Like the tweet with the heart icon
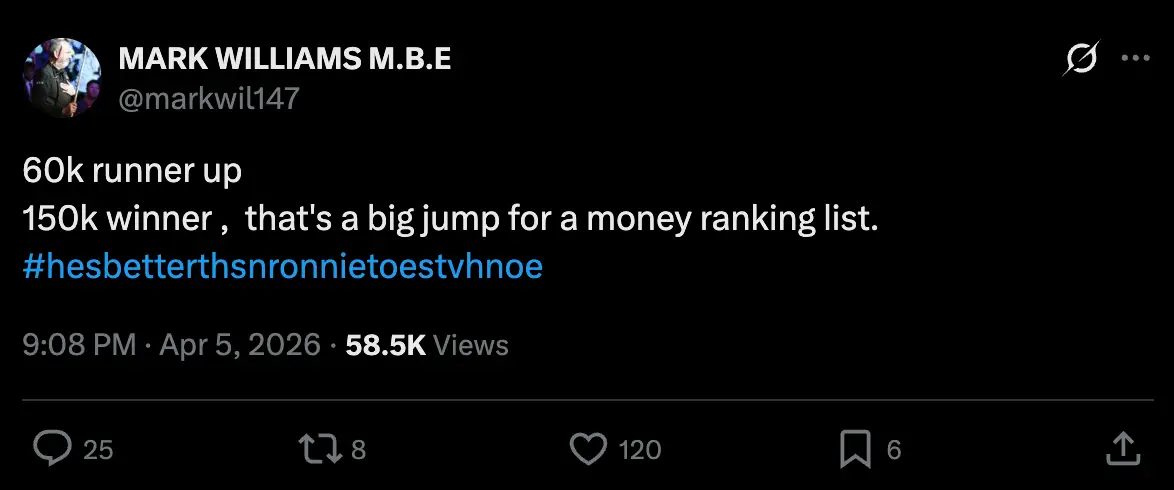Screen dimensions: 1174x490 tap(588, 449)
